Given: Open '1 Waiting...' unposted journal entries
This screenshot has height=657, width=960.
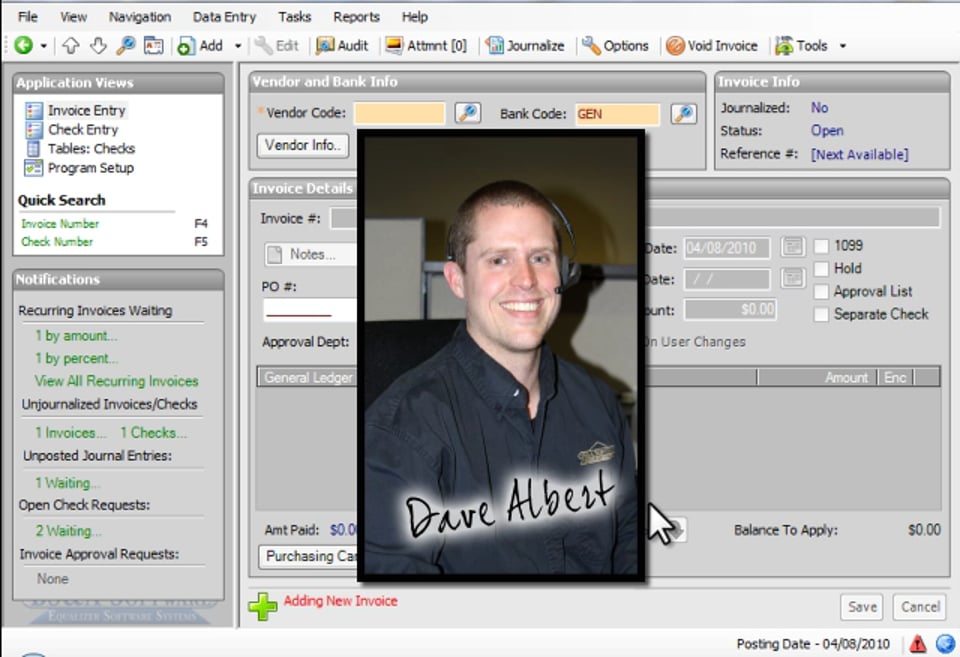Looking at the screenshot, I should pyautogui.click(x=67, y=483).
